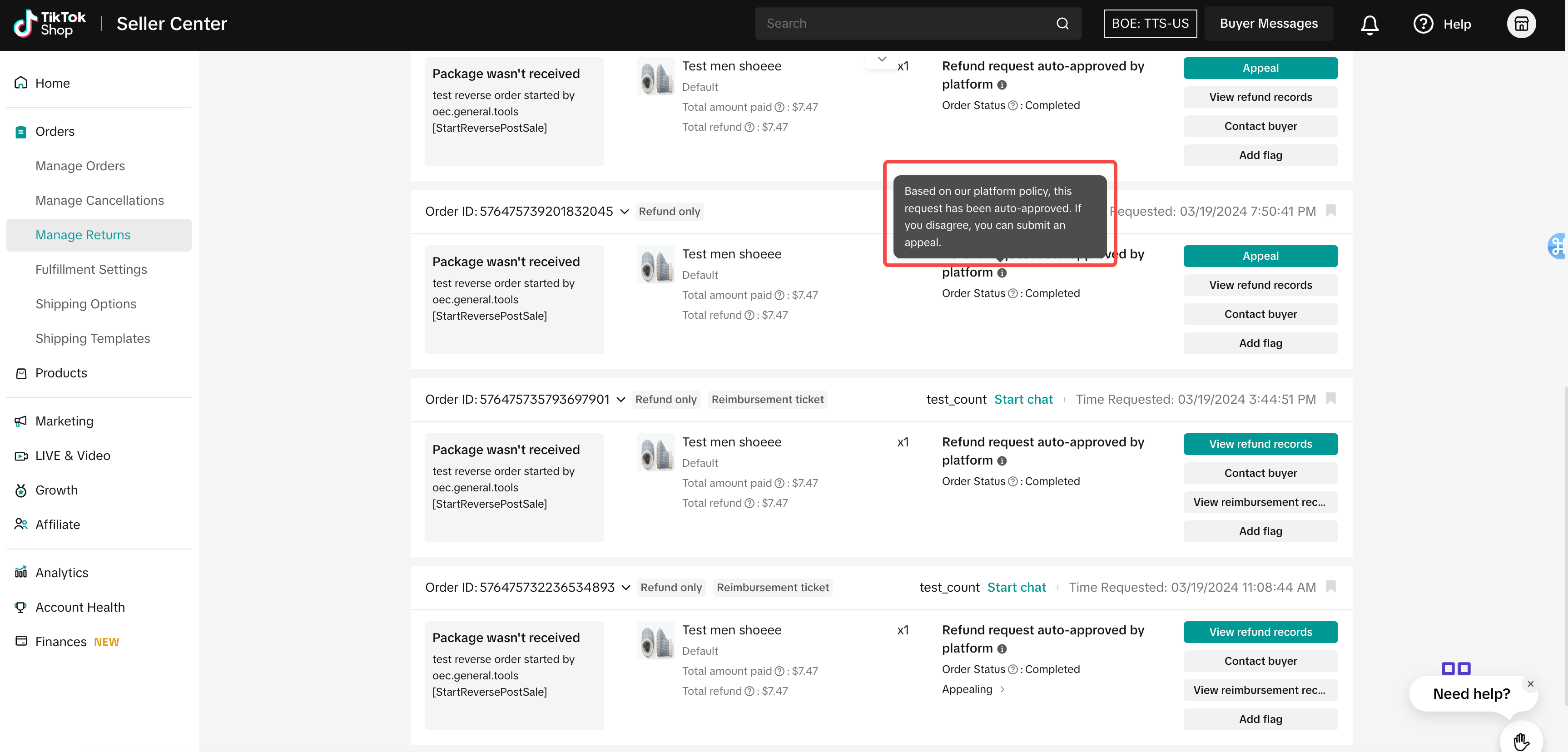
Task: Close the Need help popup
Action: tap(1530, 684)
